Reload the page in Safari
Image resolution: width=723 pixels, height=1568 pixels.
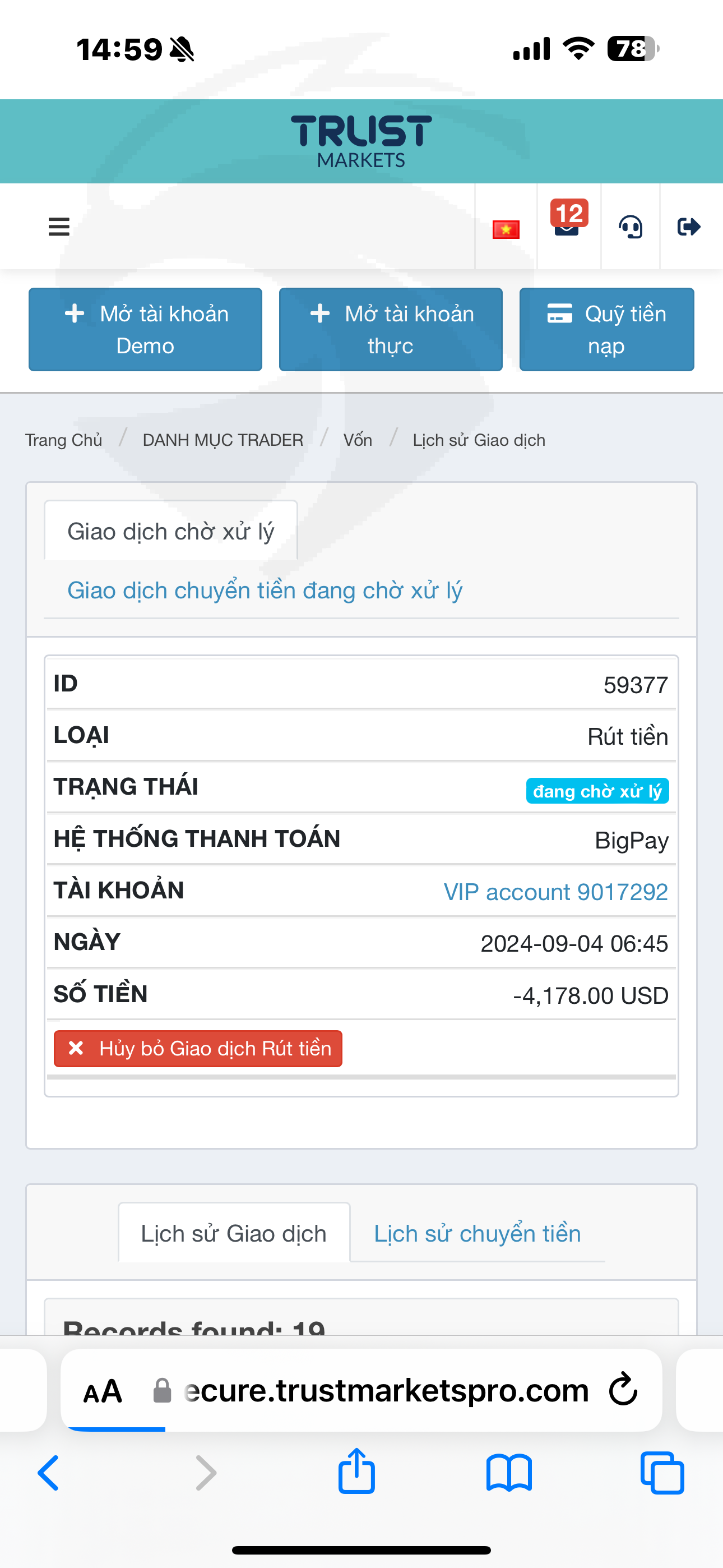[623, 1390]
